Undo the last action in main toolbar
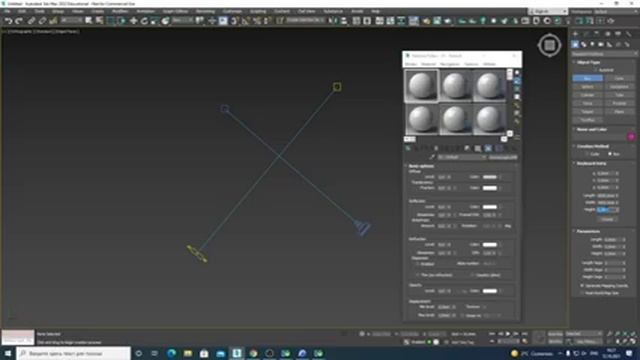Viewport: 640px width, 360px height. pos(8,21)
